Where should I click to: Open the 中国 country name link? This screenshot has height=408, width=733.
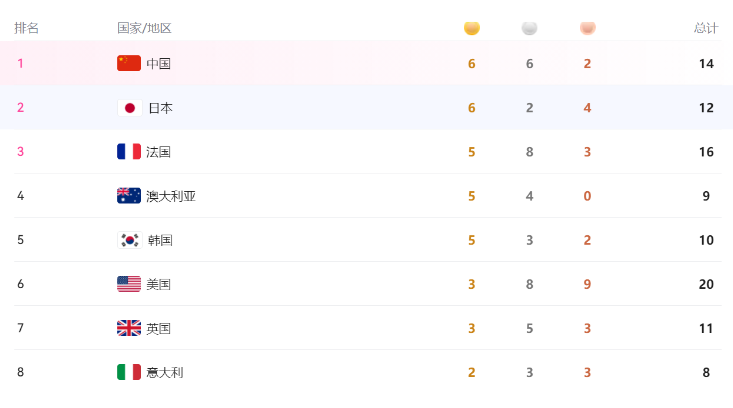[158, 64]
